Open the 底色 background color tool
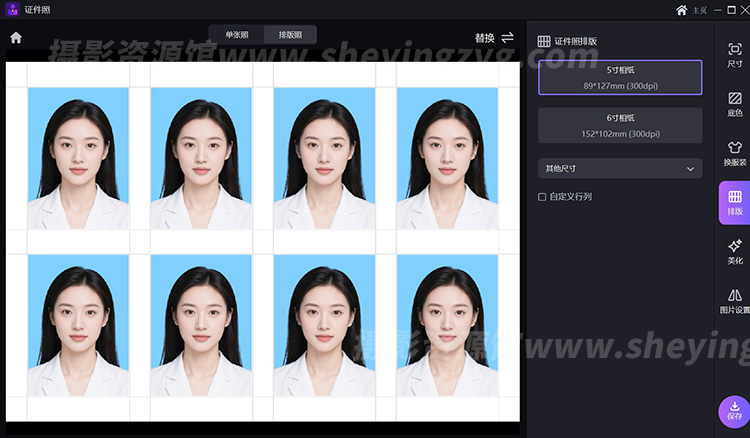The image size is (750, 438). (734, 104)
